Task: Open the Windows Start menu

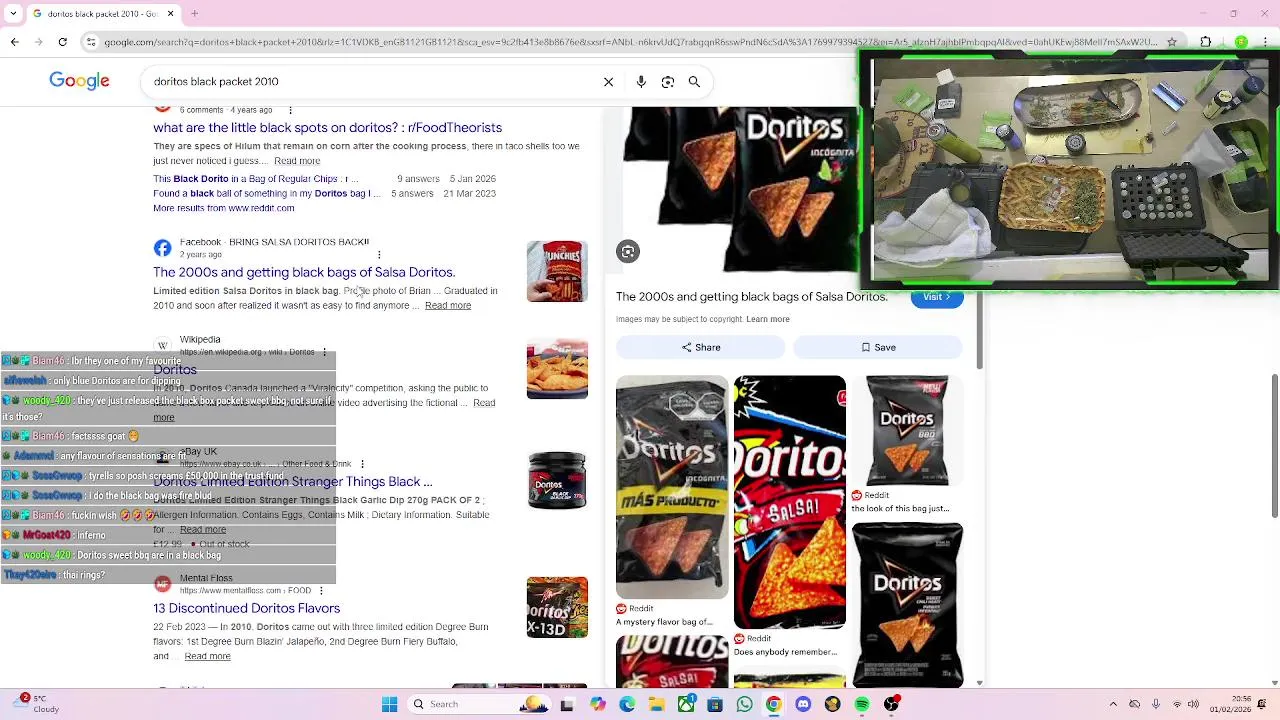Action: click(x=390, y=704)
